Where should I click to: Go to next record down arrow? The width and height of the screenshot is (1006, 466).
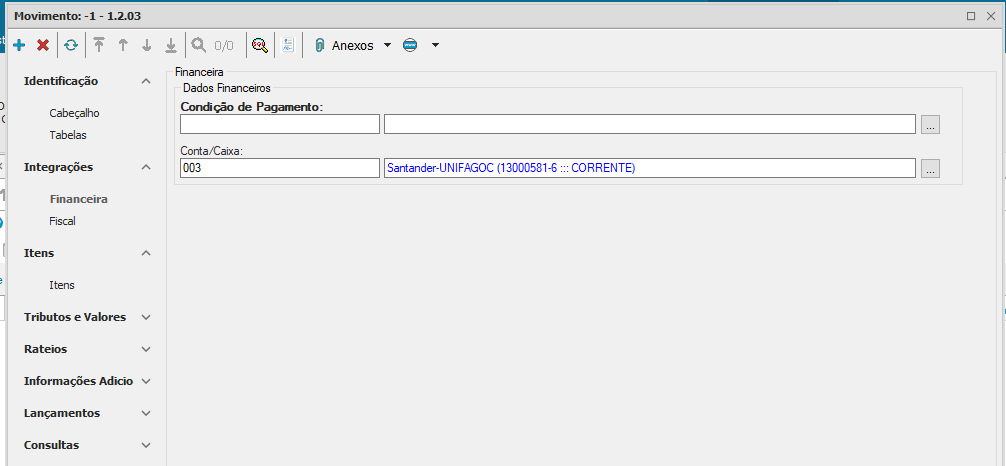point(147,45)
